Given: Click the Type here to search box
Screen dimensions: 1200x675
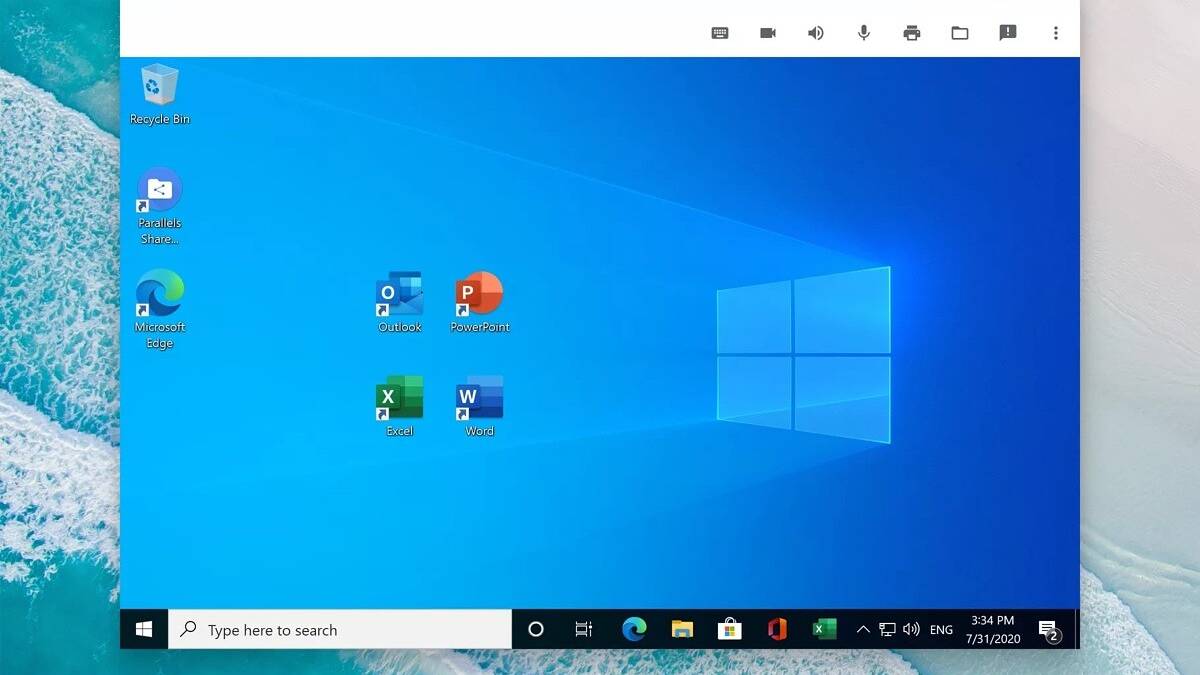Looking at the screenshot, I should coord(340,629).
